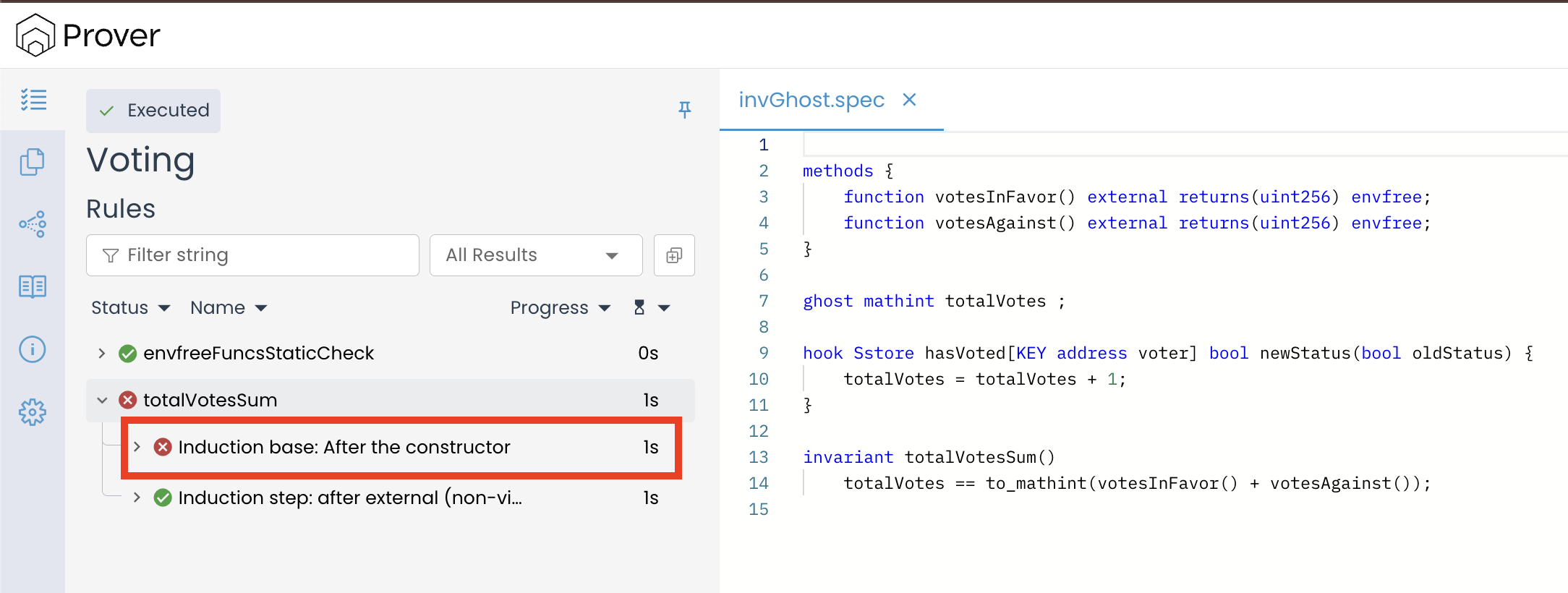This screenshot has width=1568, height=593.
Task: Open the All Results dropdown
Action: (x=535, y=255)
